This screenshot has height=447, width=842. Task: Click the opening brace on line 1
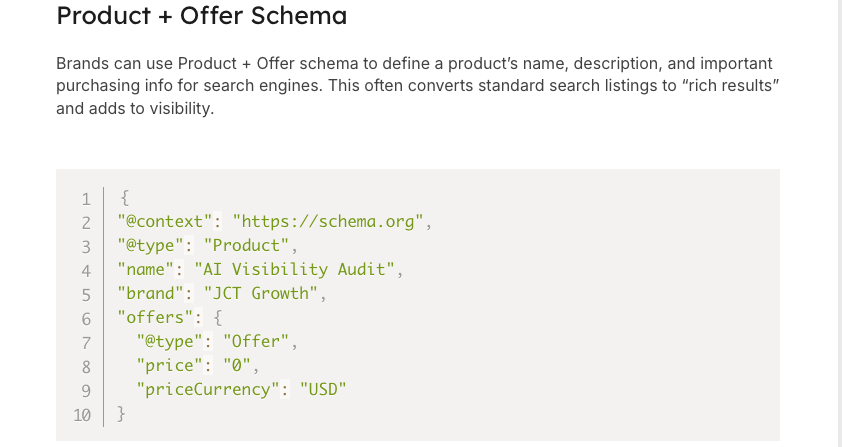pyautogui.click(x=123, y=197)
